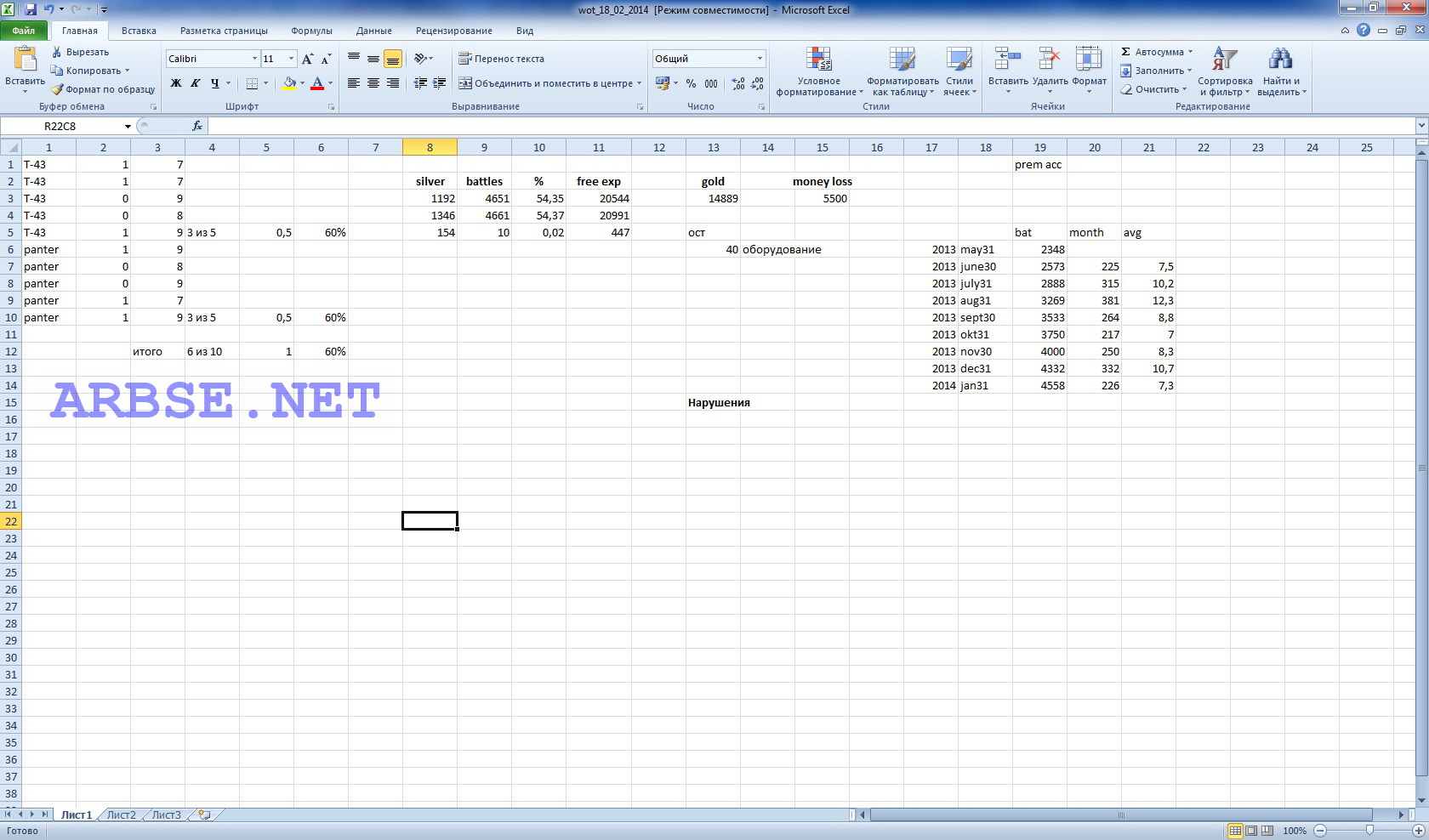This screenshot has width=1429, height=840.
Task: Apply the thousands separator format (000)
Action: point(711,83)
